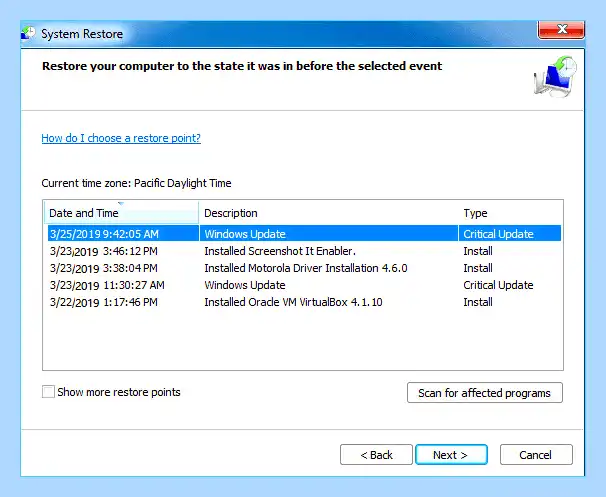Click 'Installed Oracle VM VirtualBox 4.1.10' description
The width and height of the screenshot is (606, 497).
pos(293,302)
